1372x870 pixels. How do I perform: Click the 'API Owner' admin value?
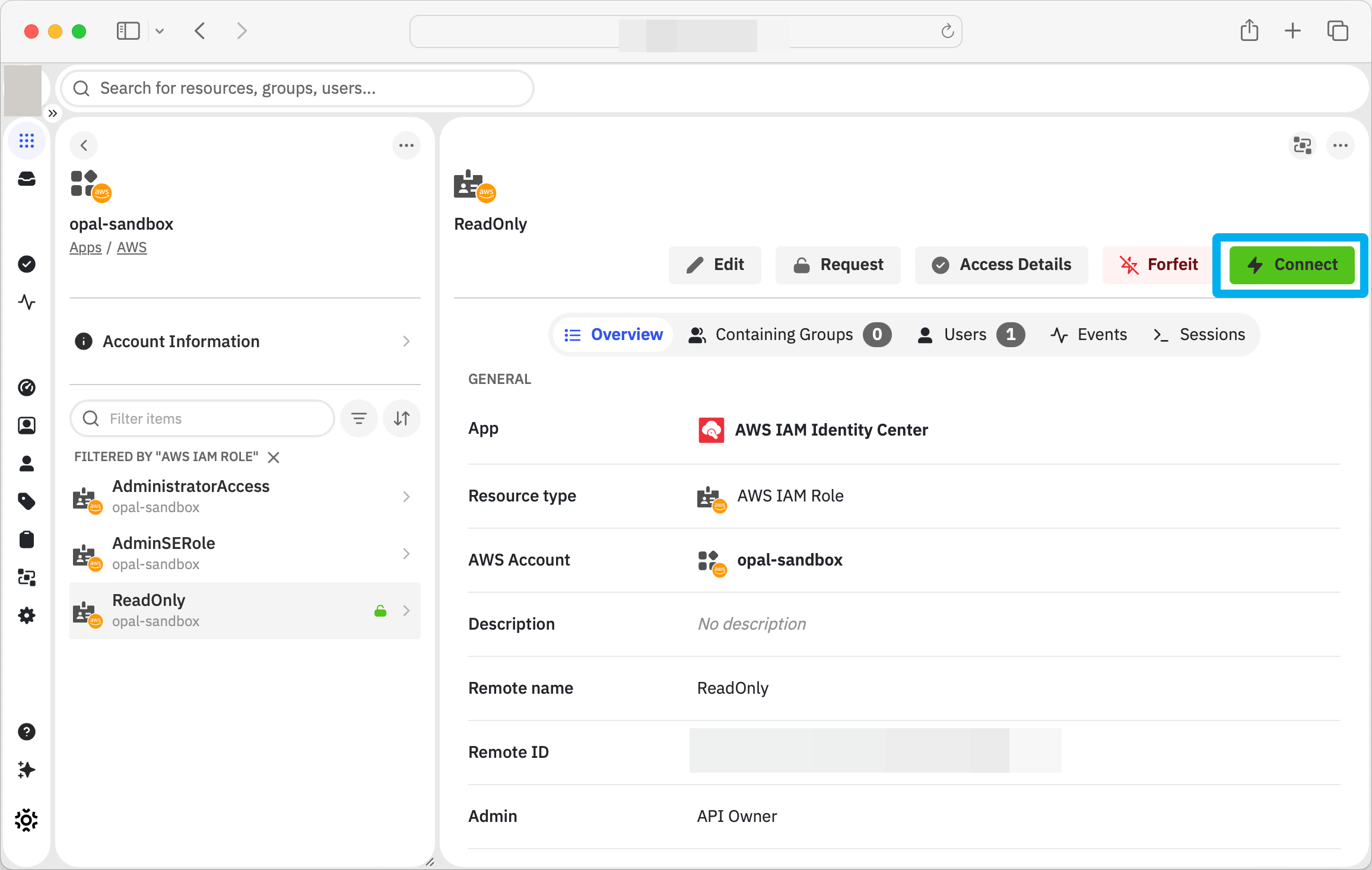(737, 817)
